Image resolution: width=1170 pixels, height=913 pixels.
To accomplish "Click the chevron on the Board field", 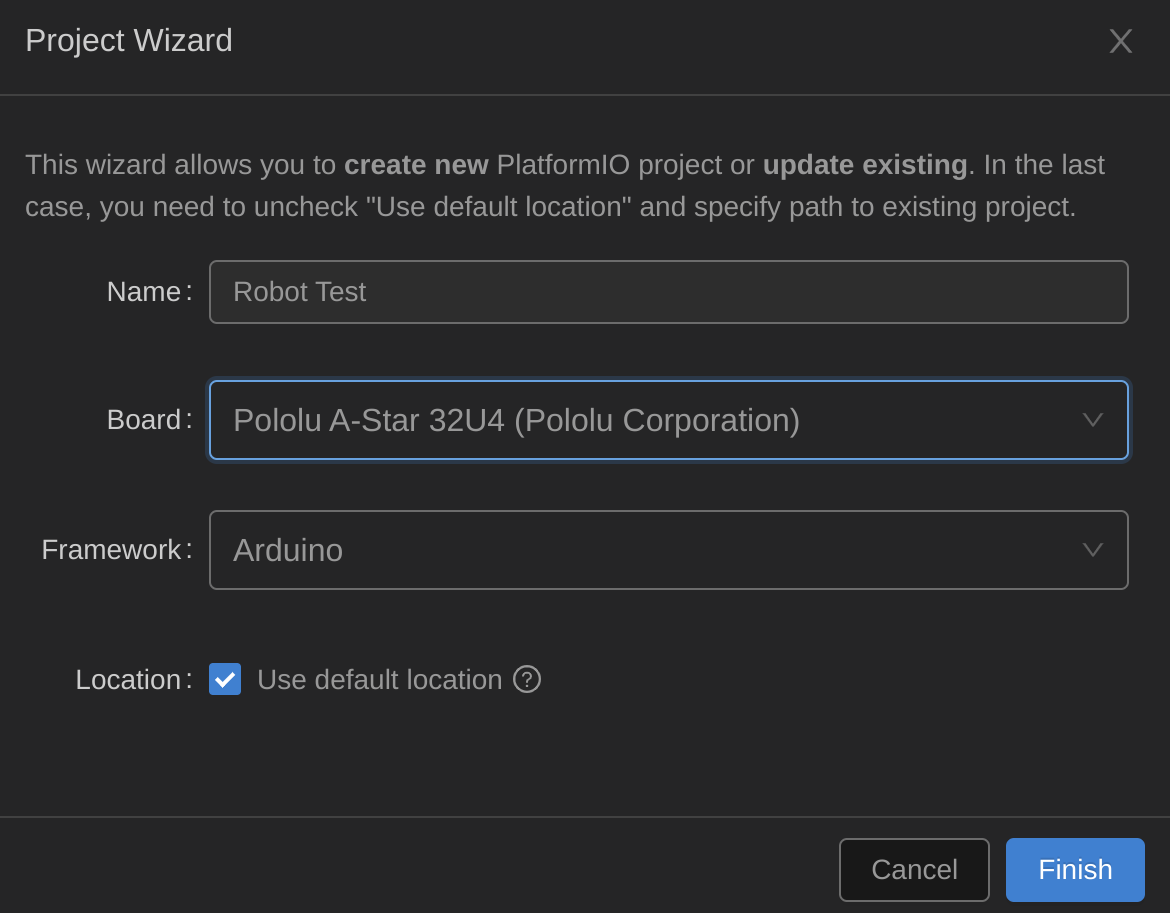I will [x=1092, y=420].
